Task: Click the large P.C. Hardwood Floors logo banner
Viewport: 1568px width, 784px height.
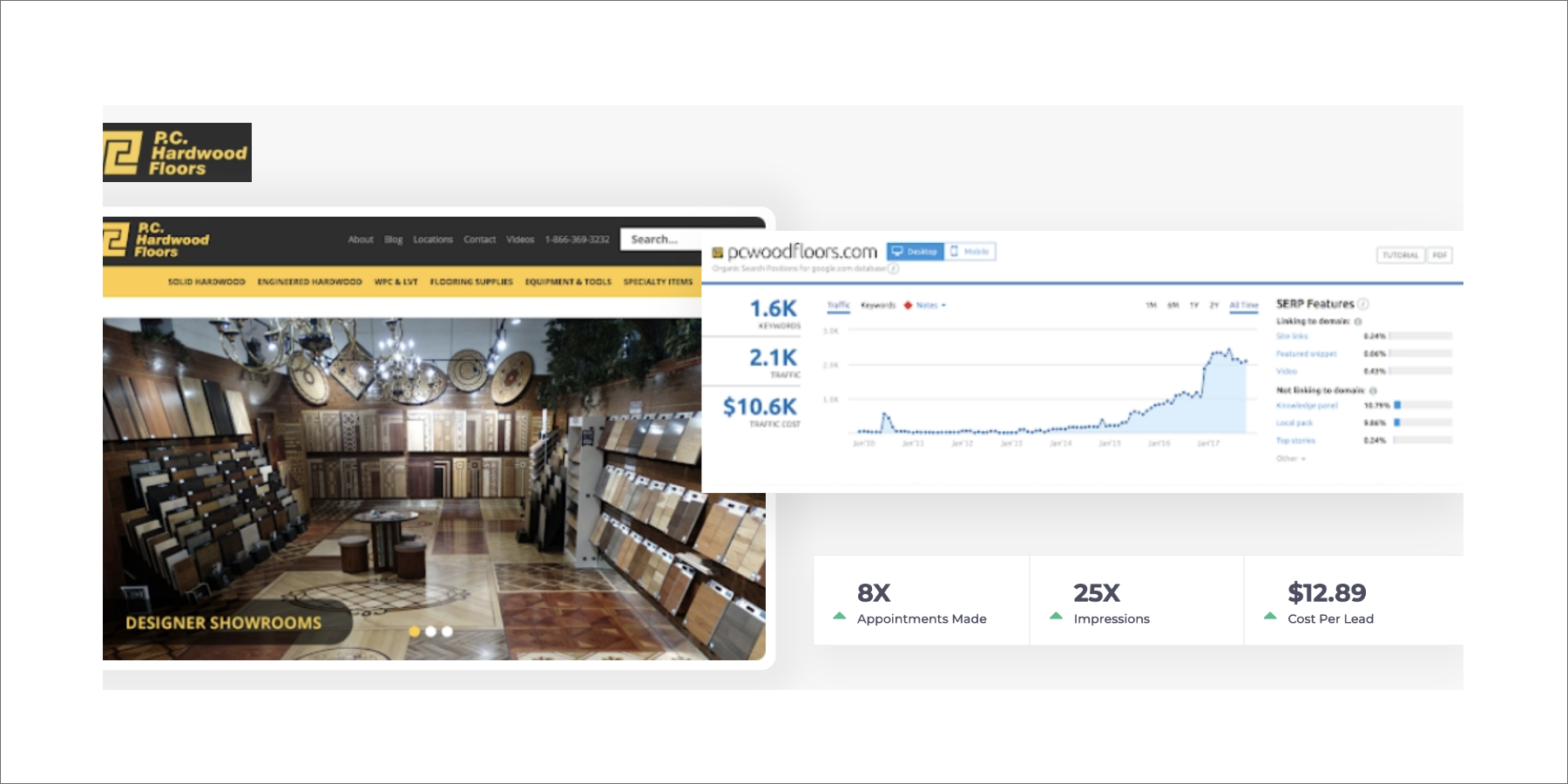Action: [x=177, y=152]
